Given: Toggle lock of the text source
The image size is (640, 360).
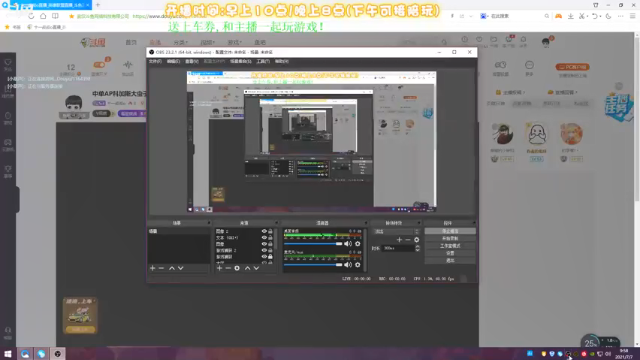Looking at the screenshot, I should (x=270, y=238).
